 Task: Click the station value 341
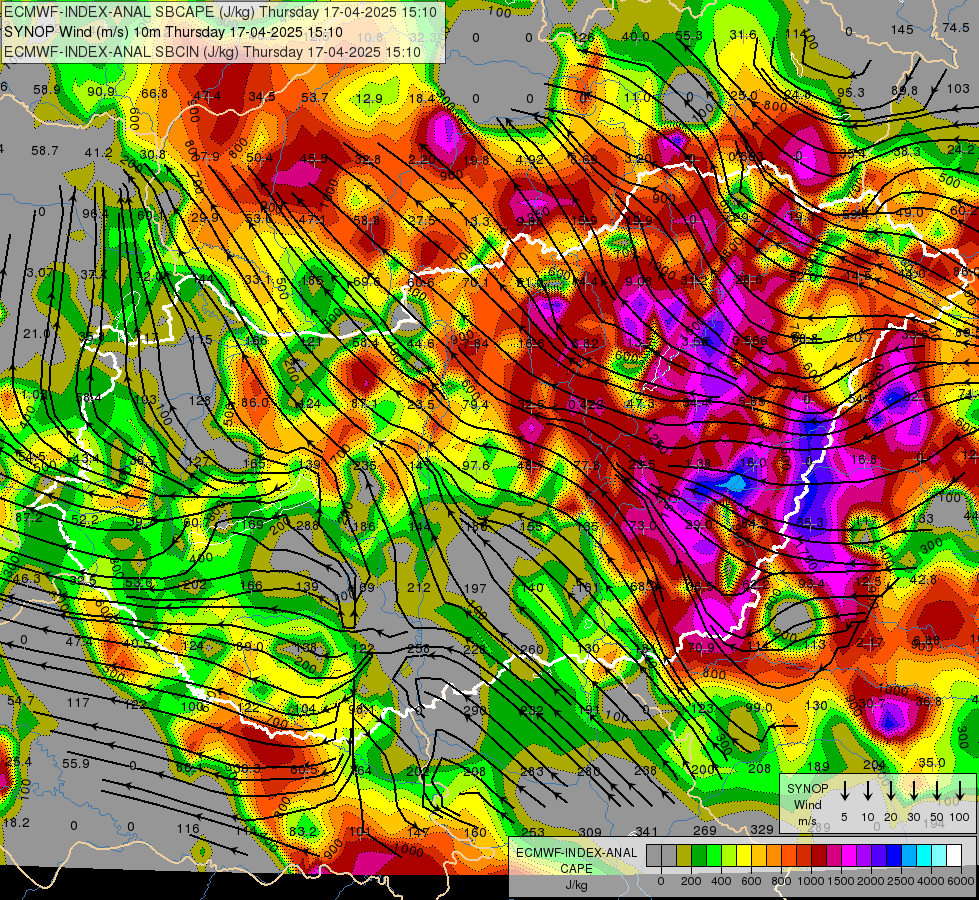click(x=647, y=831)
